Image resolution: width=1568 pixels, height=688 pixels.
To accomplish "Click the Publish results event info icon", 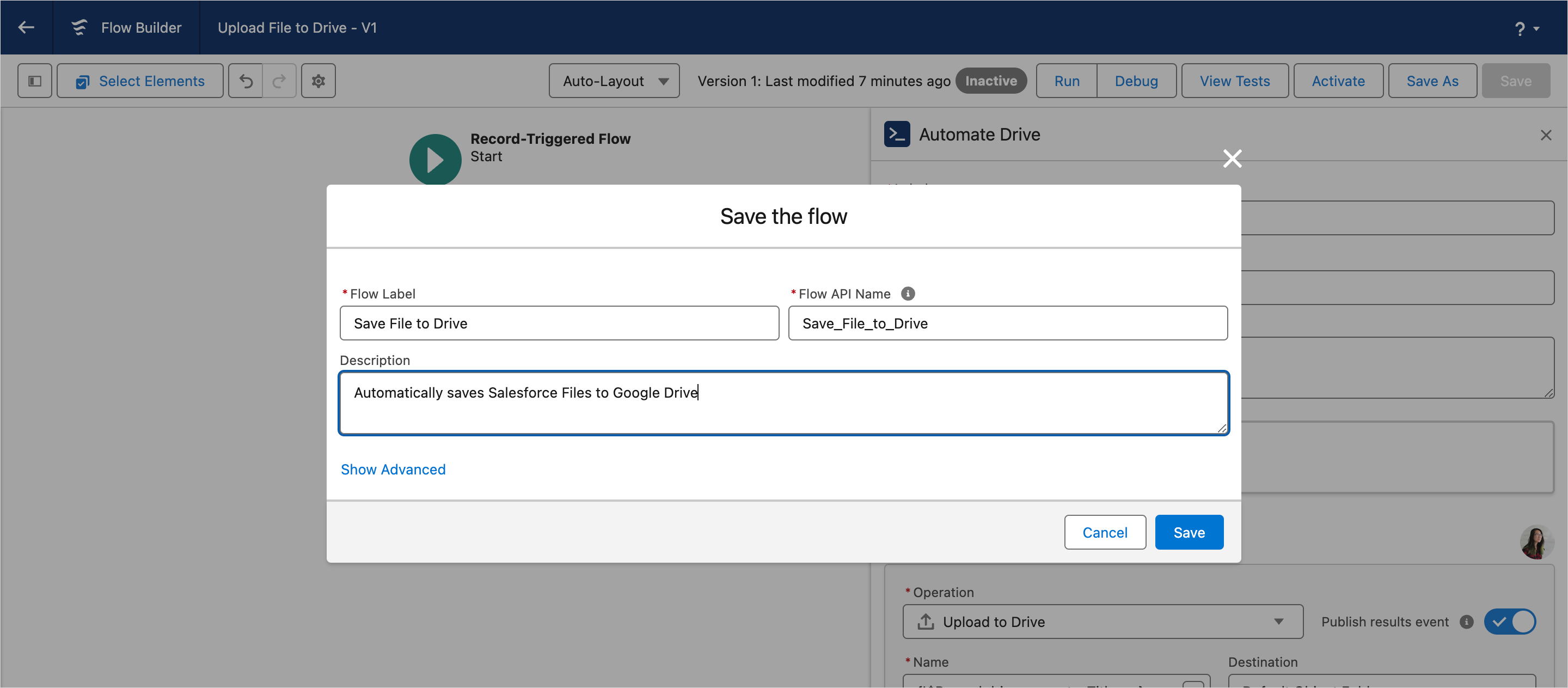I will 1466,622.
